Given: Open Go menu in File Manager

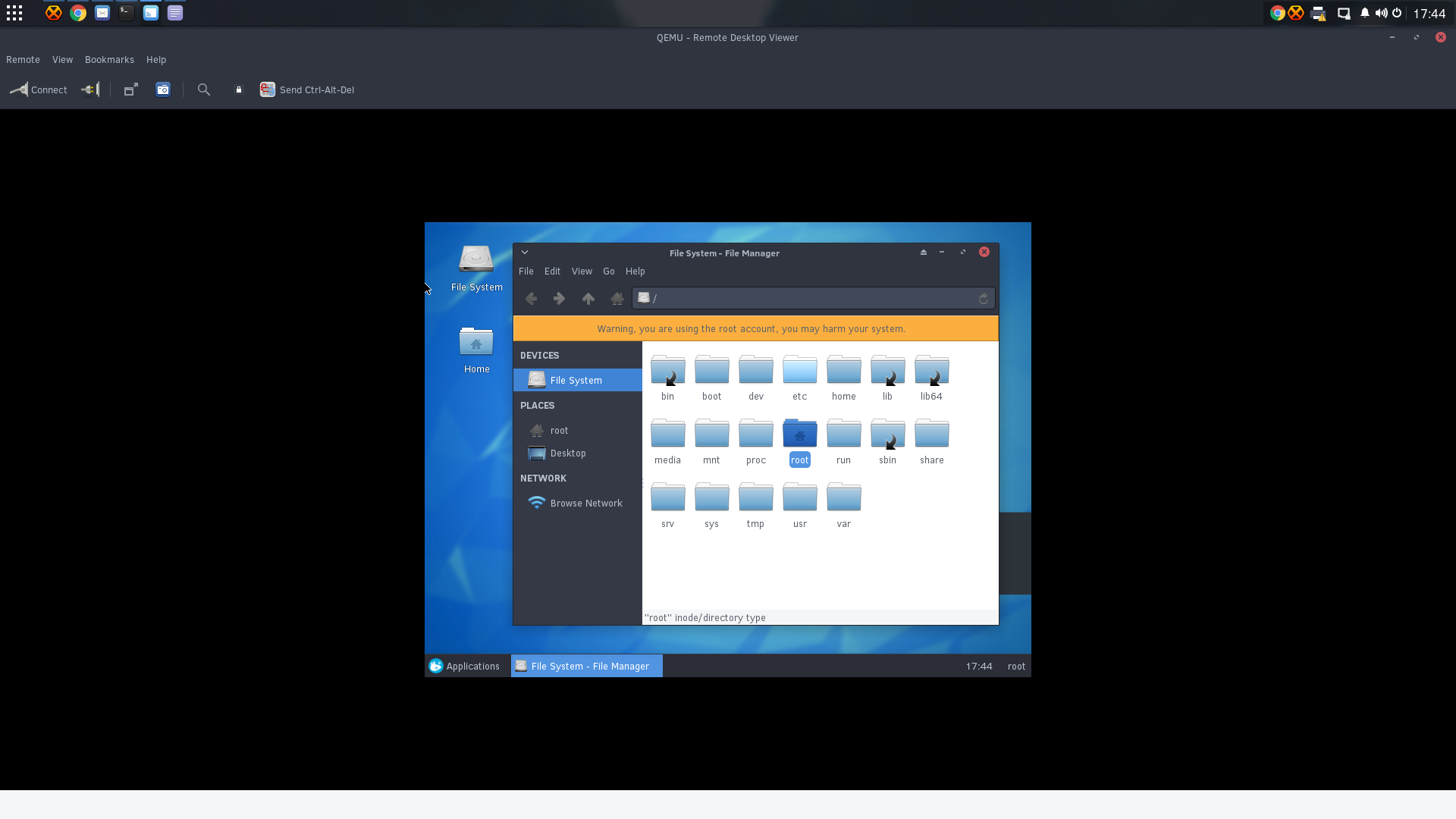Looking at the screenshot, I should (x=608, y=271).
